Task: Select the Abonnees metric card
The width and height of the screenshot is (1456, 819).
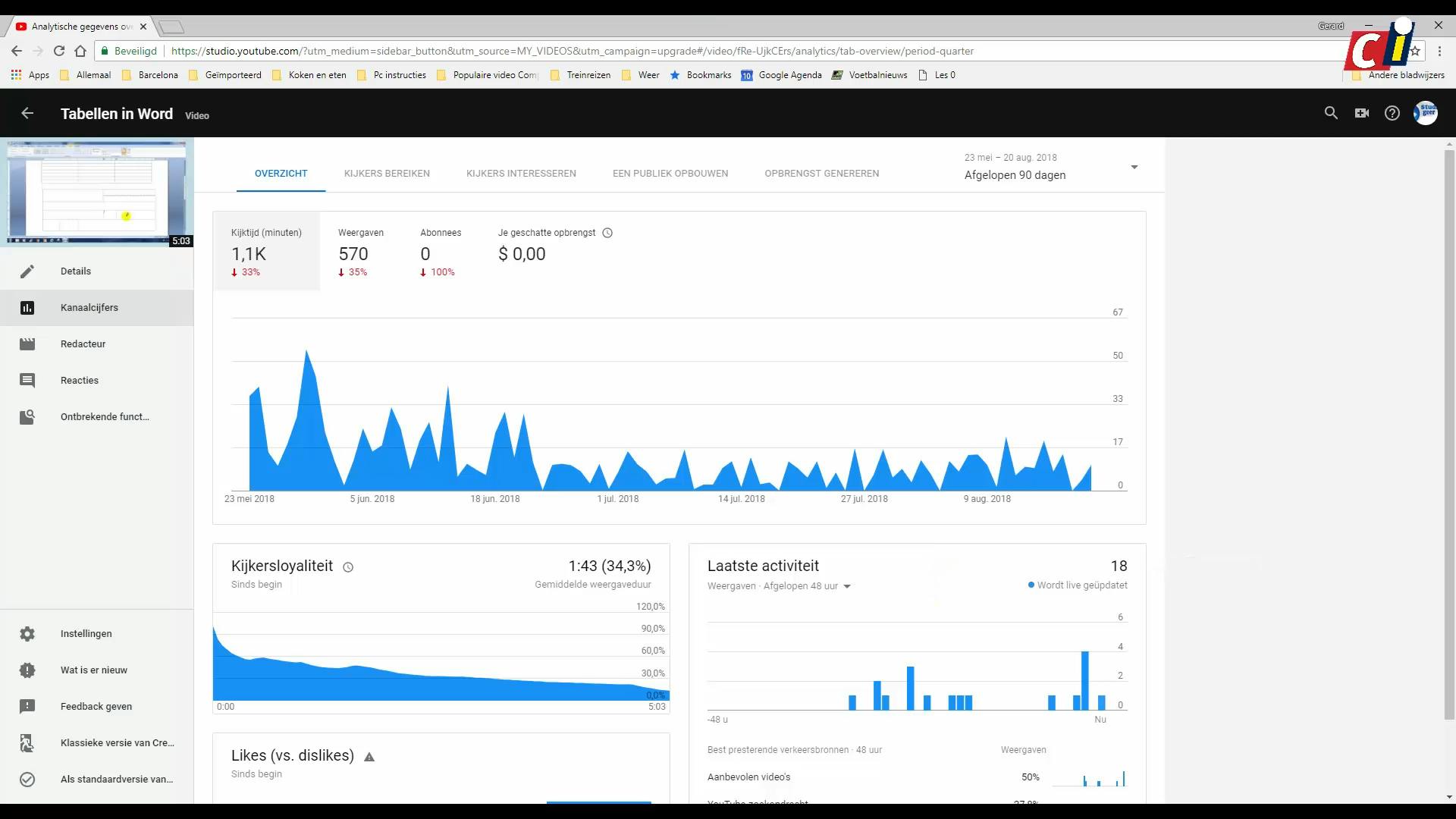Action: tap(441, 252)
